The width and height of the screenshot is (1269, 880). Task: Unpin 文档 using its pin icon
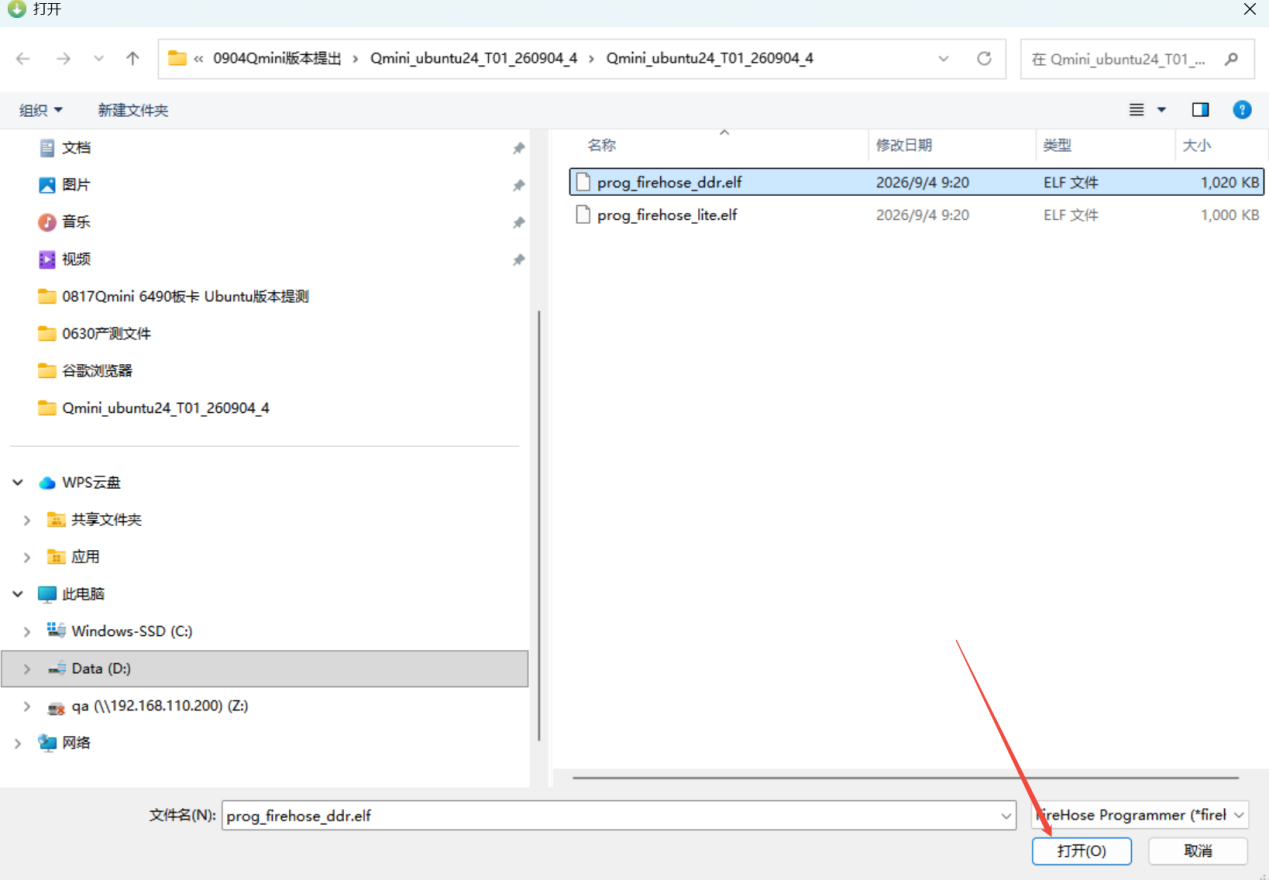point(518,148)
